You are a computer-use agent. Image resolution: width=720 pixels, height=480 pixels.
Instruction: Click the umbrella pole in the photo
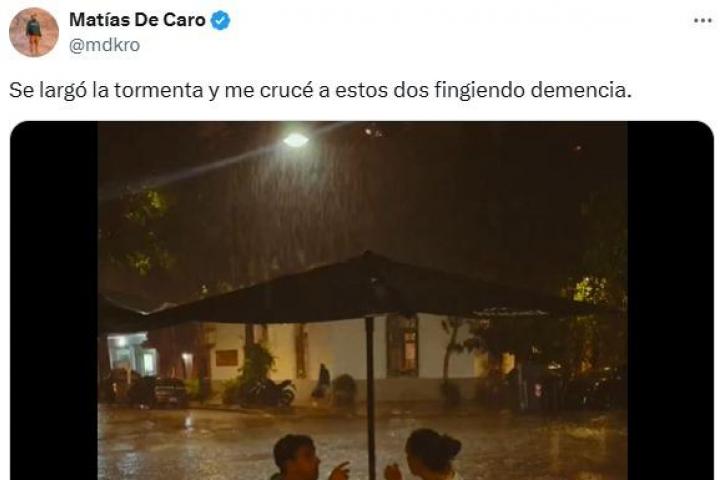pos(371,397)
